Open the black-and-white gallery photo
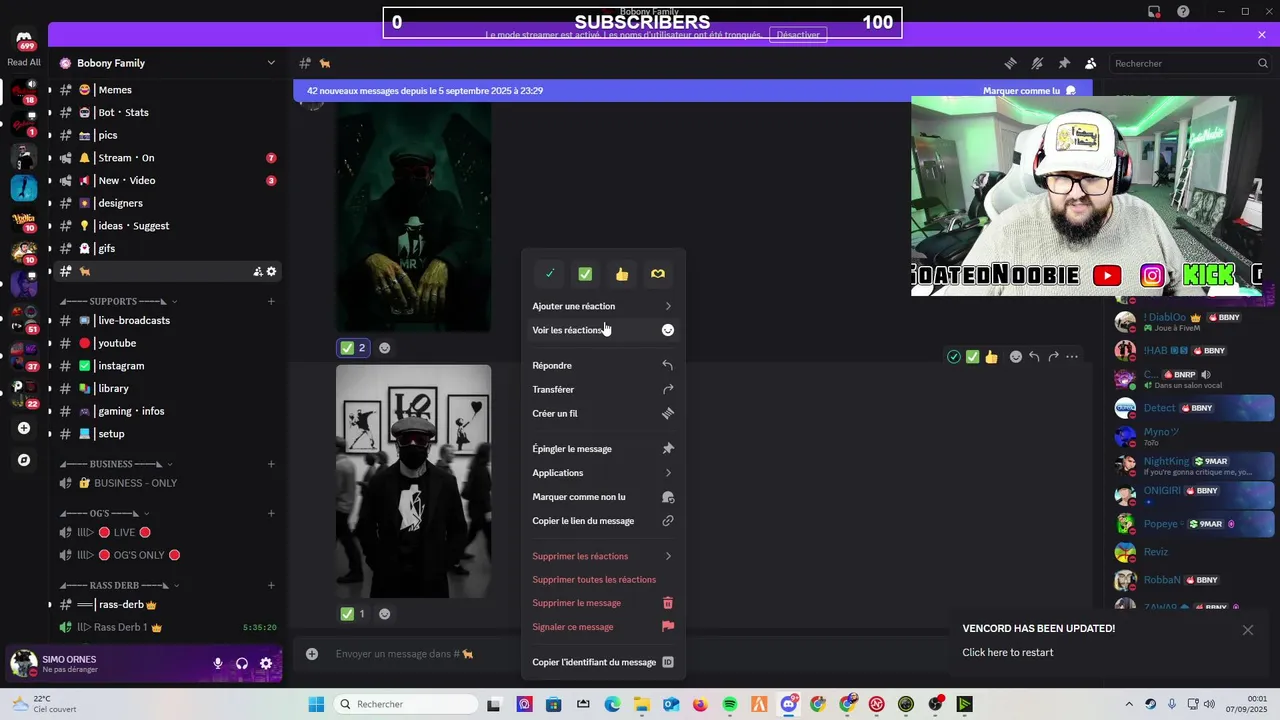The width and height of the screenshot is (1280, 720). click(x=413, y=481)
